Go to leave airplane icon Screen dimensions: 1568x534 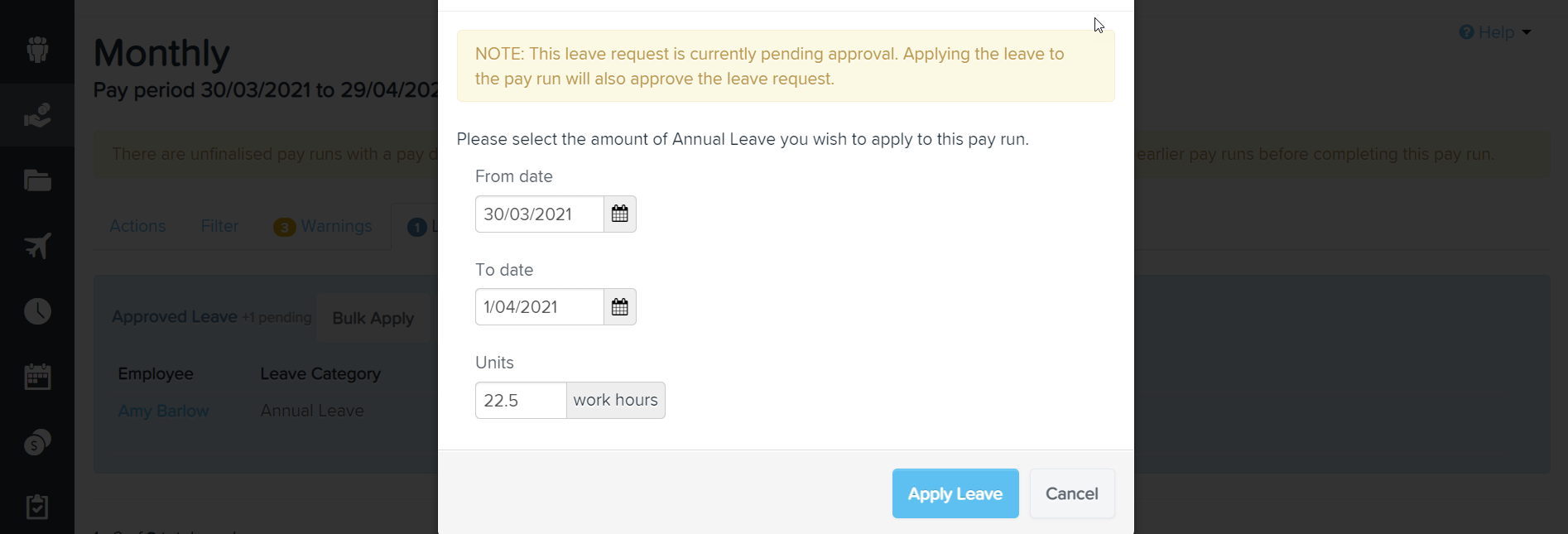(37, 246)
